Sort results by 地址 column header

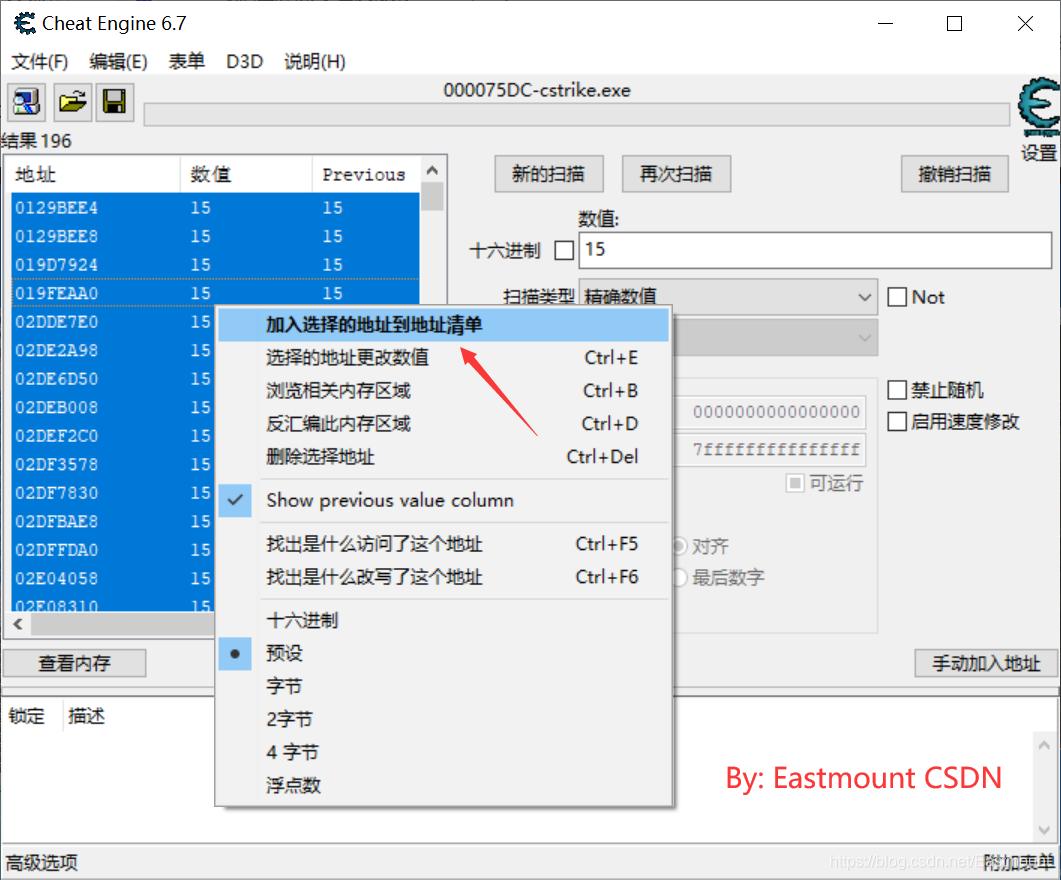[95, 175]
